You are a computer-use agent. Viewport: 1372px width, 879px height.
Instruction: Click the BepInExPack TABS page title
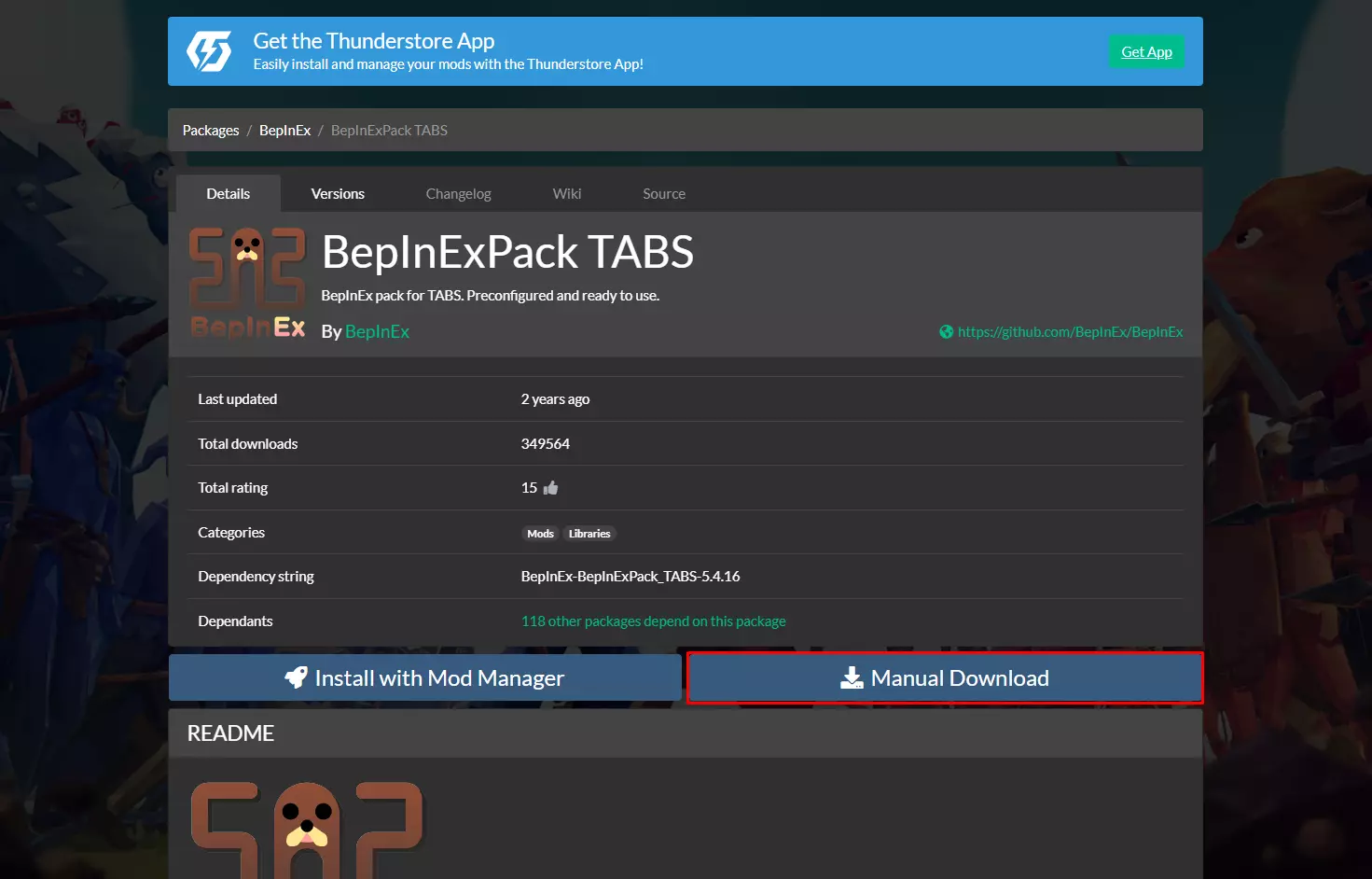click(x=507, y=252)
